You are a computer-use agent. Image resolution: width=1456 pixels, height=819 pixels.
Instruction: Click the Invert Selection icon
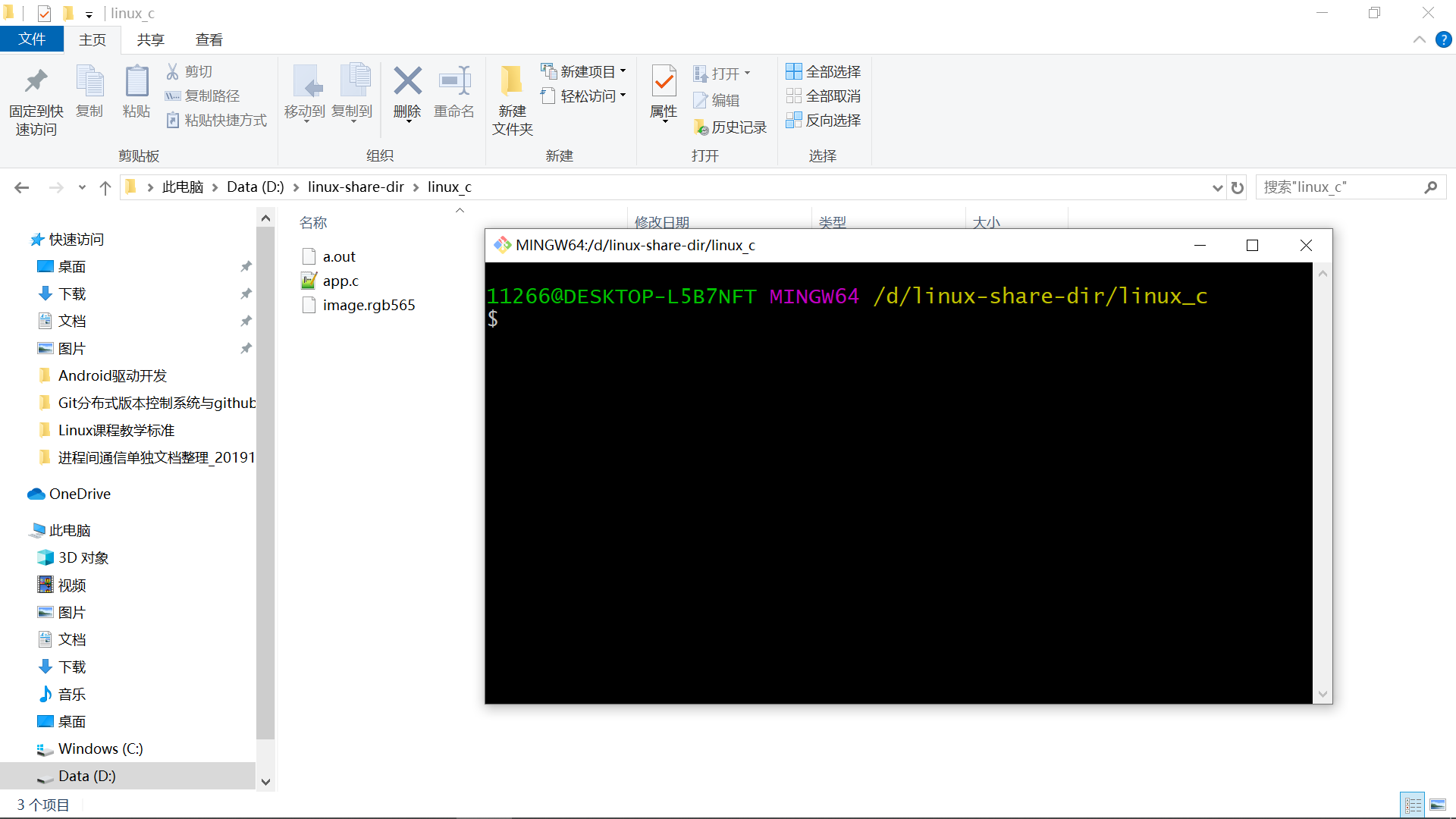793,120
